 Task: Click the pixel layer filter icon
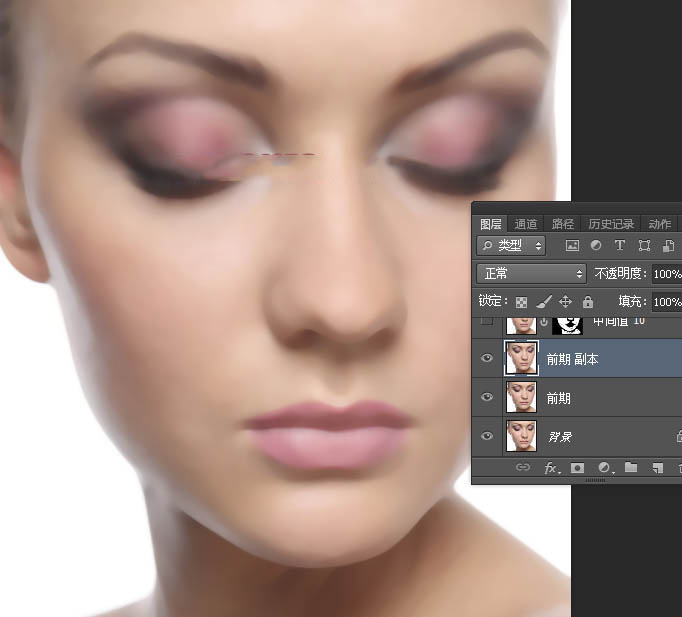pos(572,246)
